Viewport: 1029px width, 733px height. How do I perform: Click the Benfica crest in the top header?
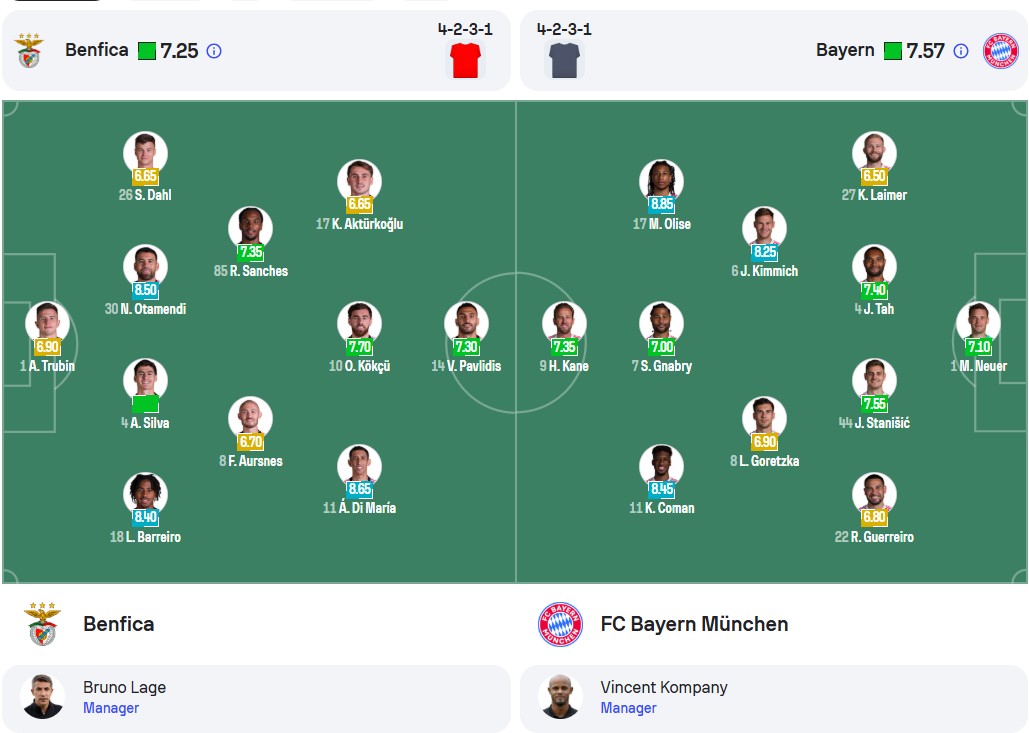click(29, 51)
